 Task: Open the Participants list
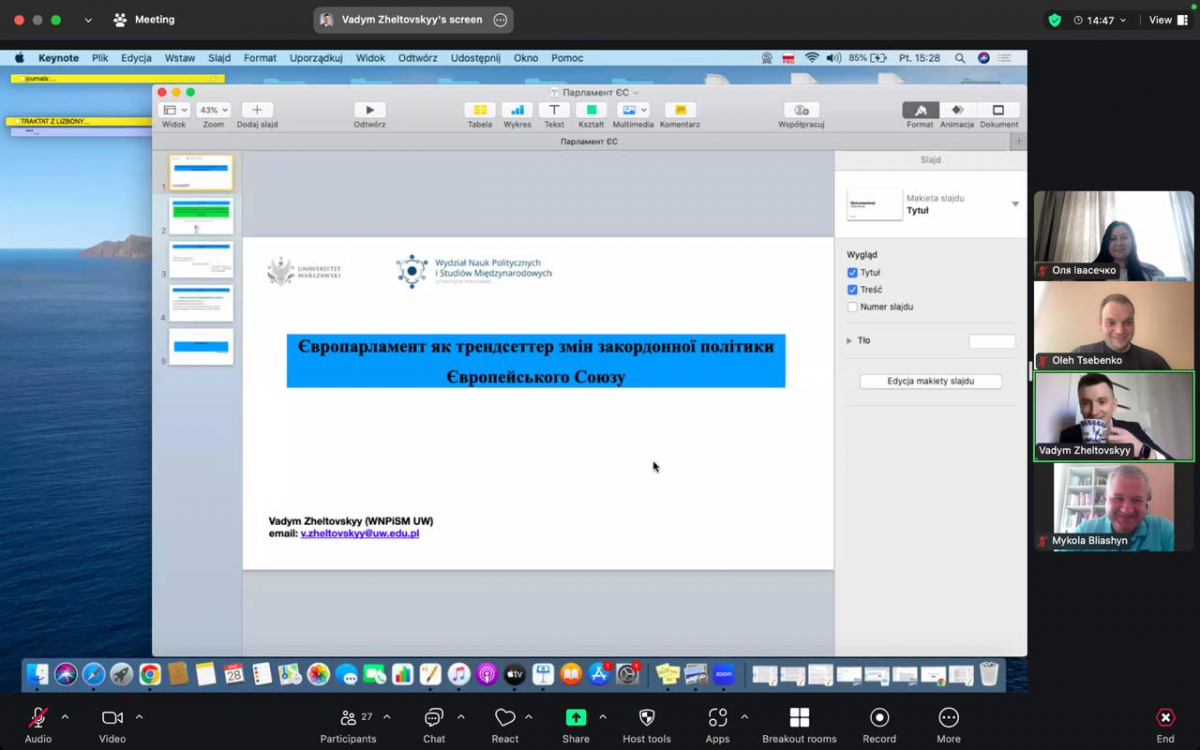click(x=348, y=718)
